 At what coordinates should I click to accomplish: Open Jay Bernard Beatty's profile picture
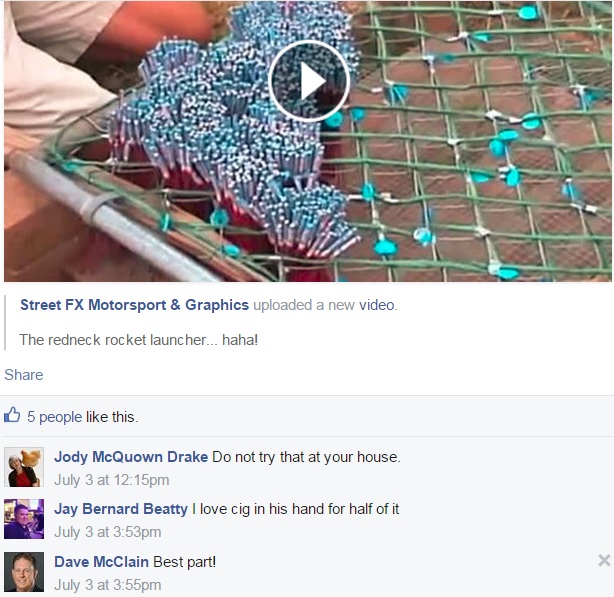24,519
